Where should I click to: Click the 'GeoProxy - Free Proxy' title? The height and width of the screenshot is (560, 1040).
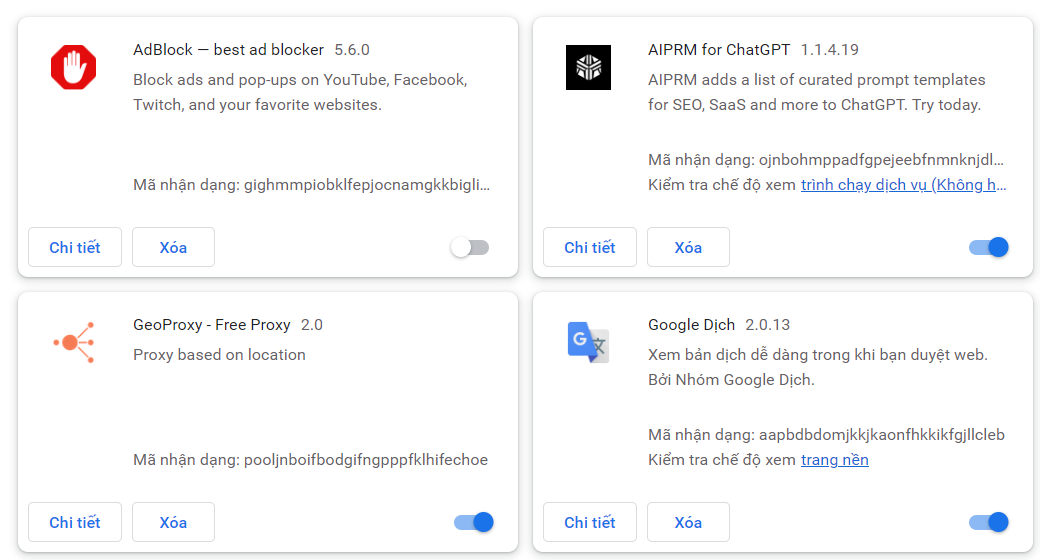coord(212,324)
